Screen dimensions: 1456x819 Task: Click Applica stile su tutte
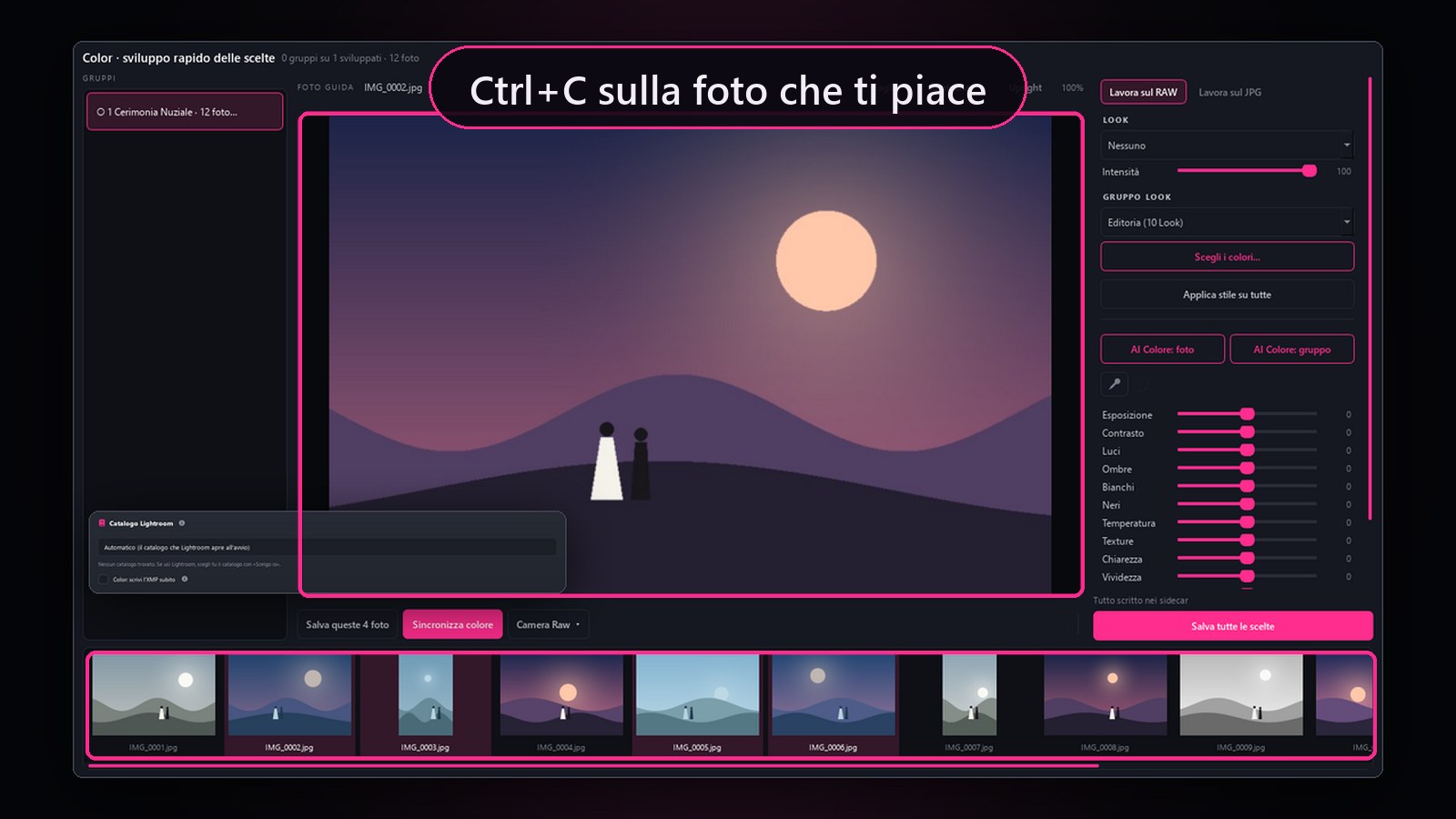point(1227,295)
